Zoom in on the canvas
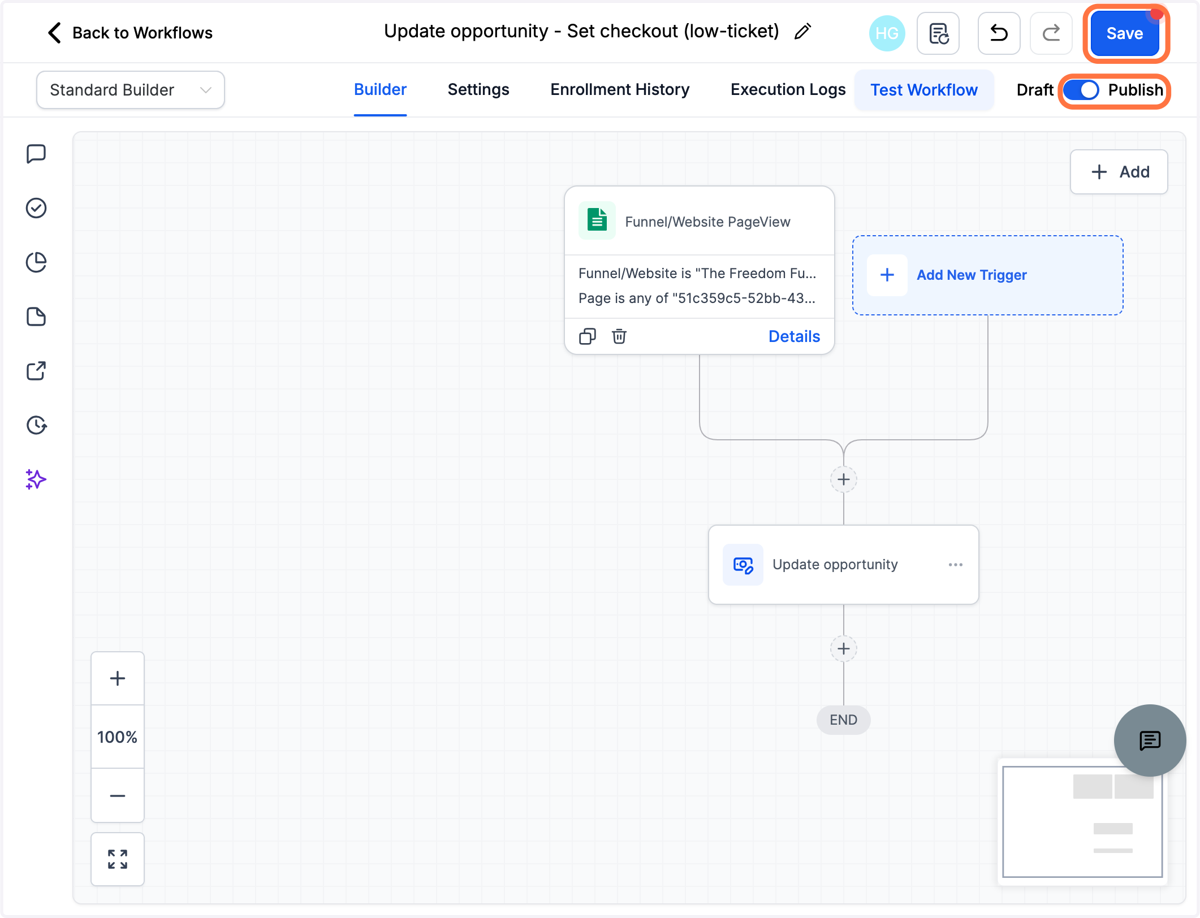Viewport: 1200px width, 918px height. click(118, 679)
